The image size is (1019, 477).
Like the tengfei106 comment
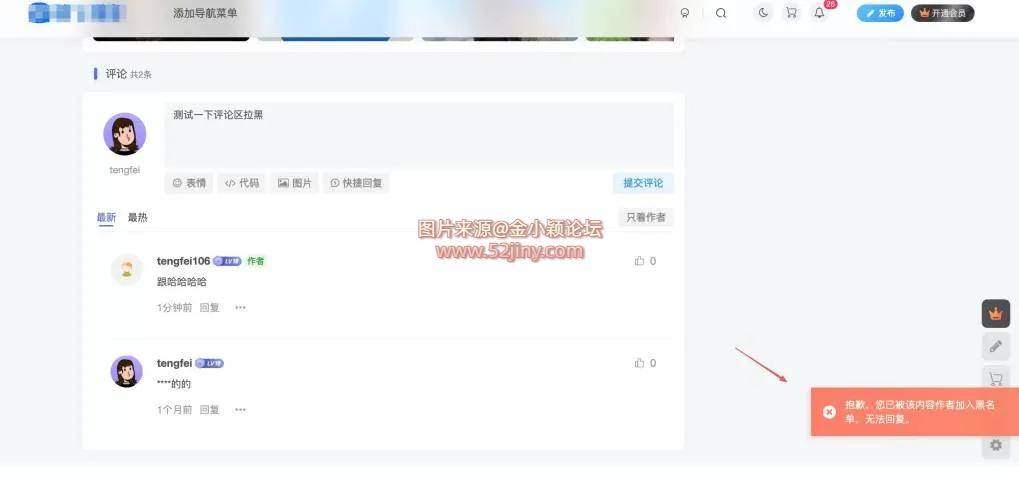click(x=645, y=261)
